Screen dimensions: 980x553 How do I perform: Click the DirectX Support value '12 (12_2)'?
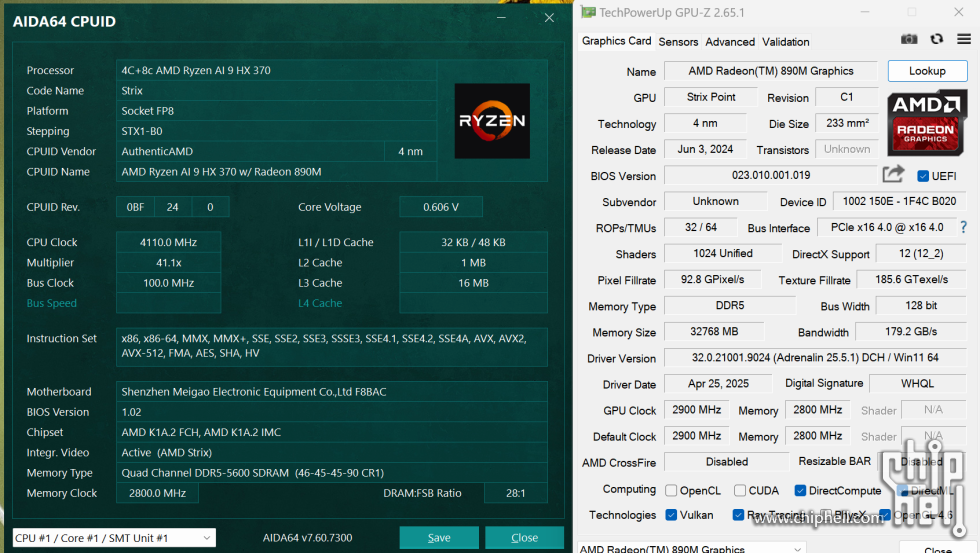coord(921,253)
